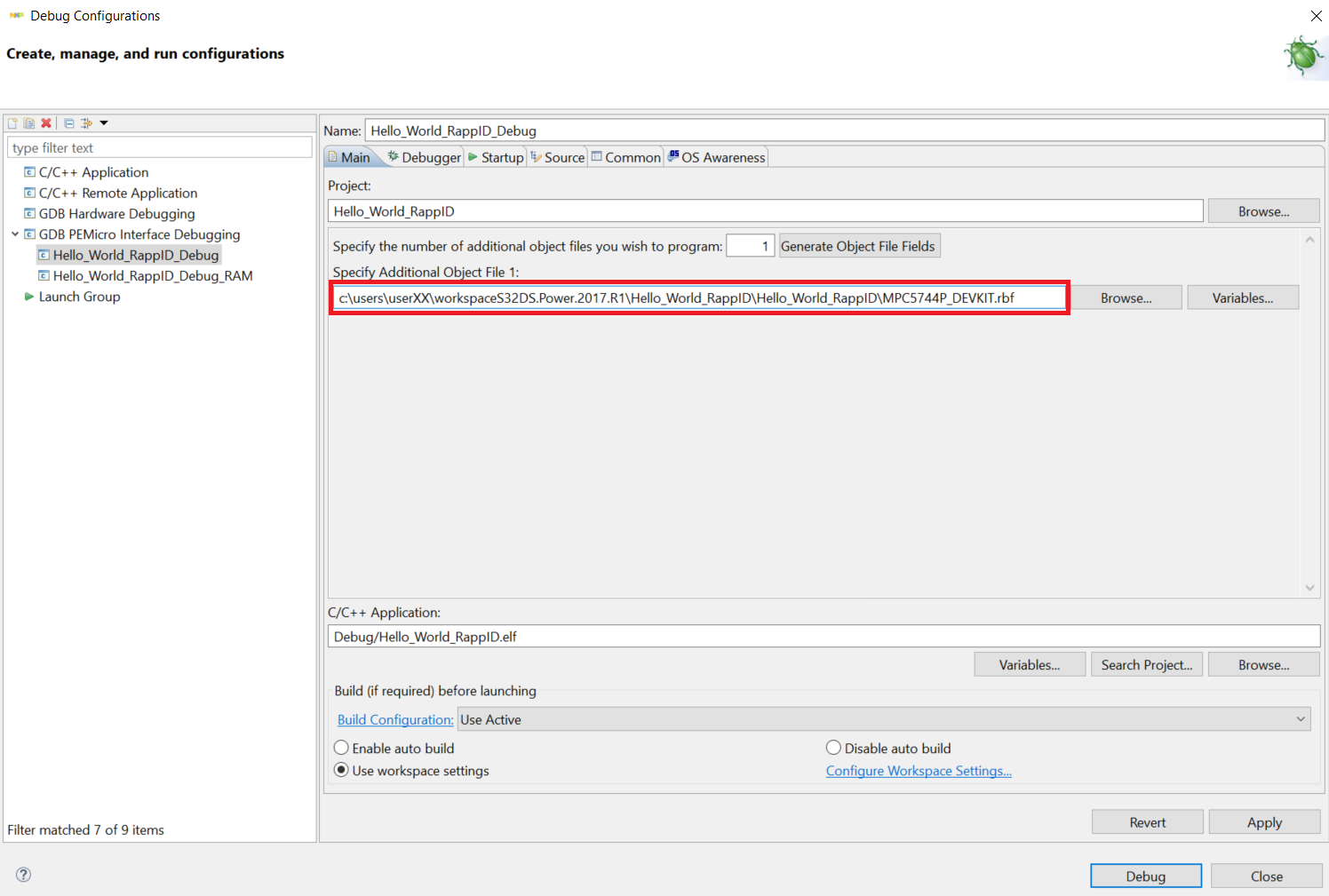Image resolution: width=1329 pixels, height=896 pixels.
Task: Collapse the GDB PEMicro Interface Debugging node
Action: 14,234
